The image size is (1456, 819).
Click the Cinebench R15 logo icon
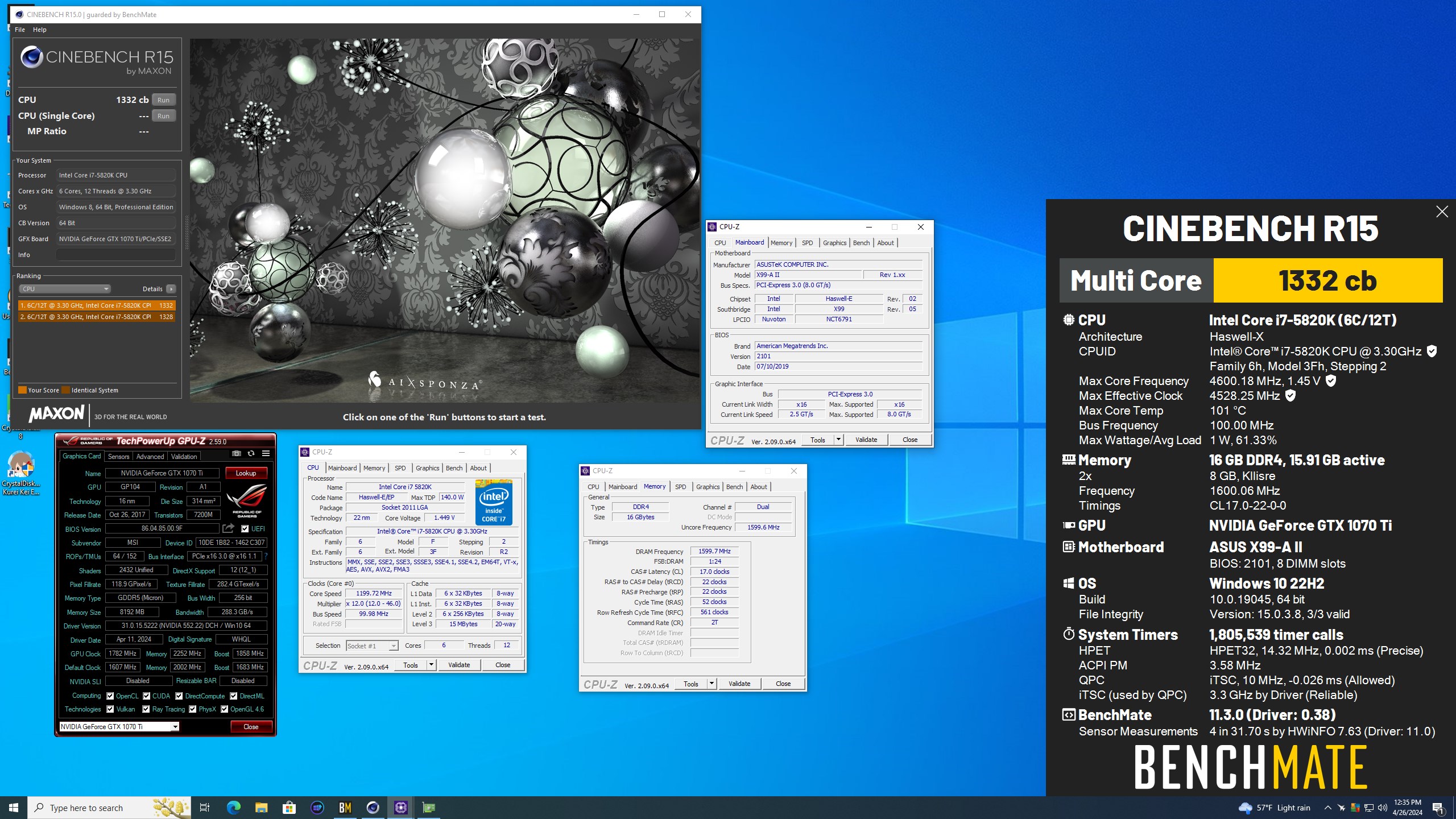[31, 57]
